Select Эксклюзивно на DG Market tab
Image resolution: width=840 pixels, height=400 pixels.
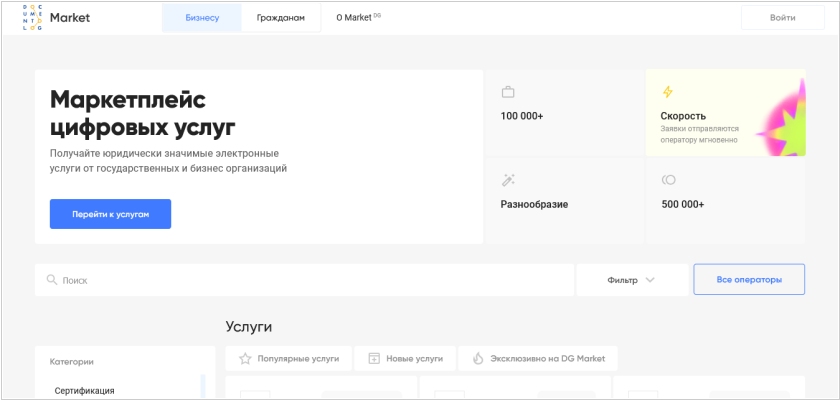[538, 359]
